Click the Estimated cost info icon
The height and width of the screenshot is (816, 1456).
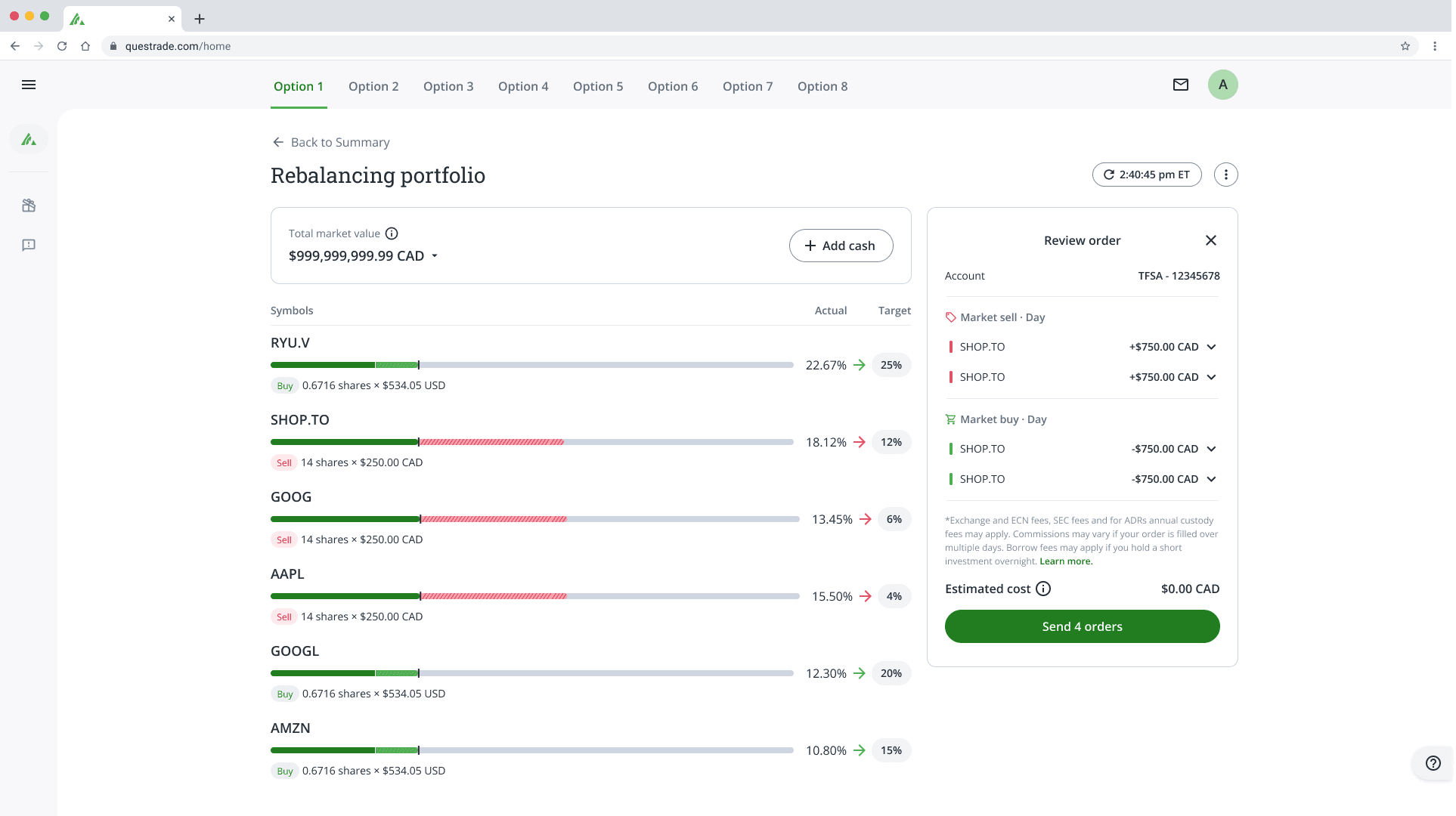1043,589
